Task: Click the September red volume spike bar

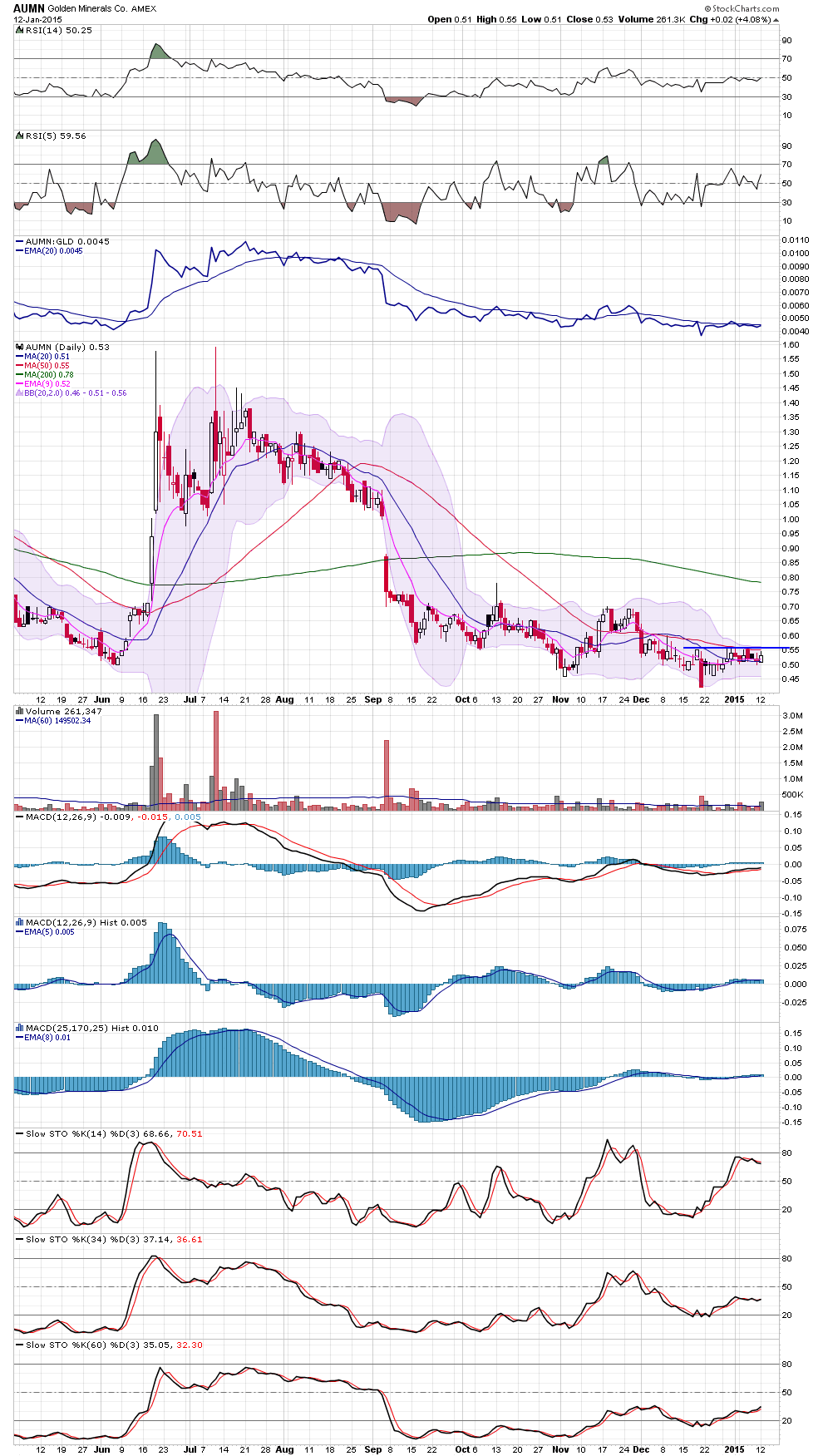Action: click(x=387, y=775)
